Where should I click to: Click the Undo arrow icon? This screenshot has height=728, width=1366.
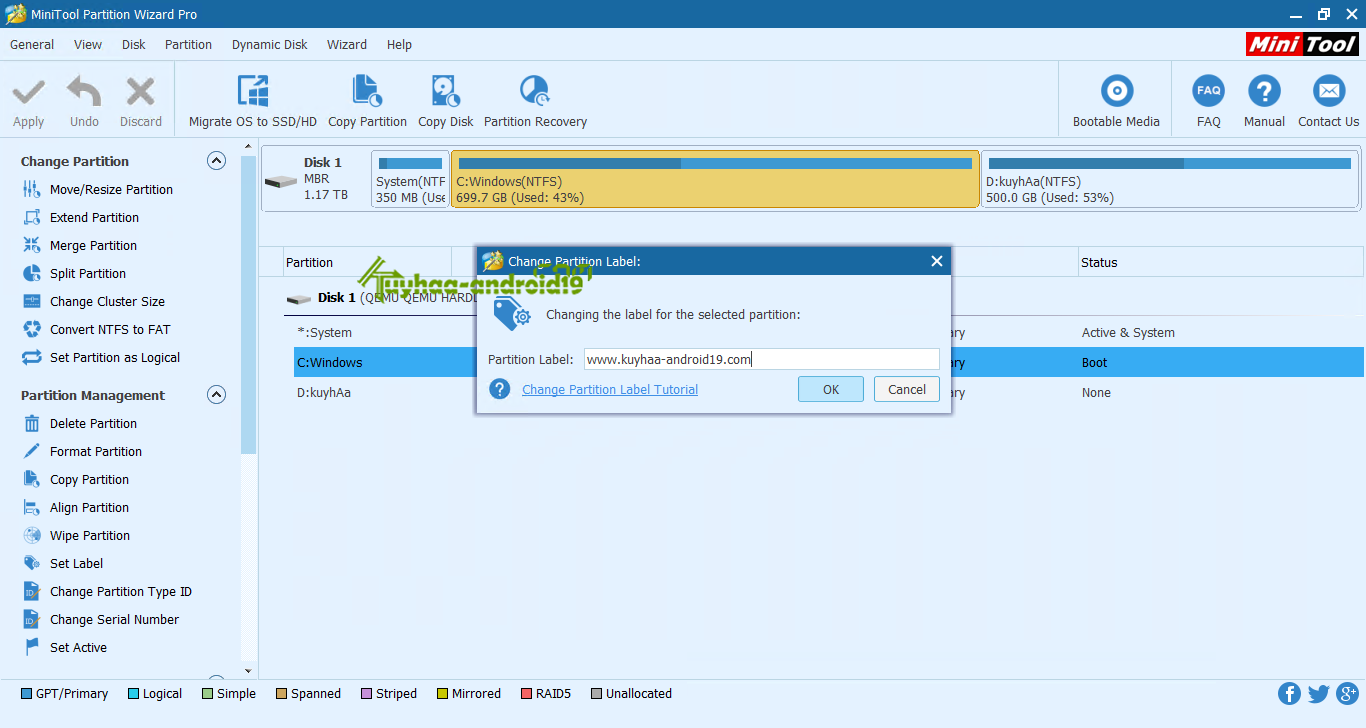click(x=84, y=93)
